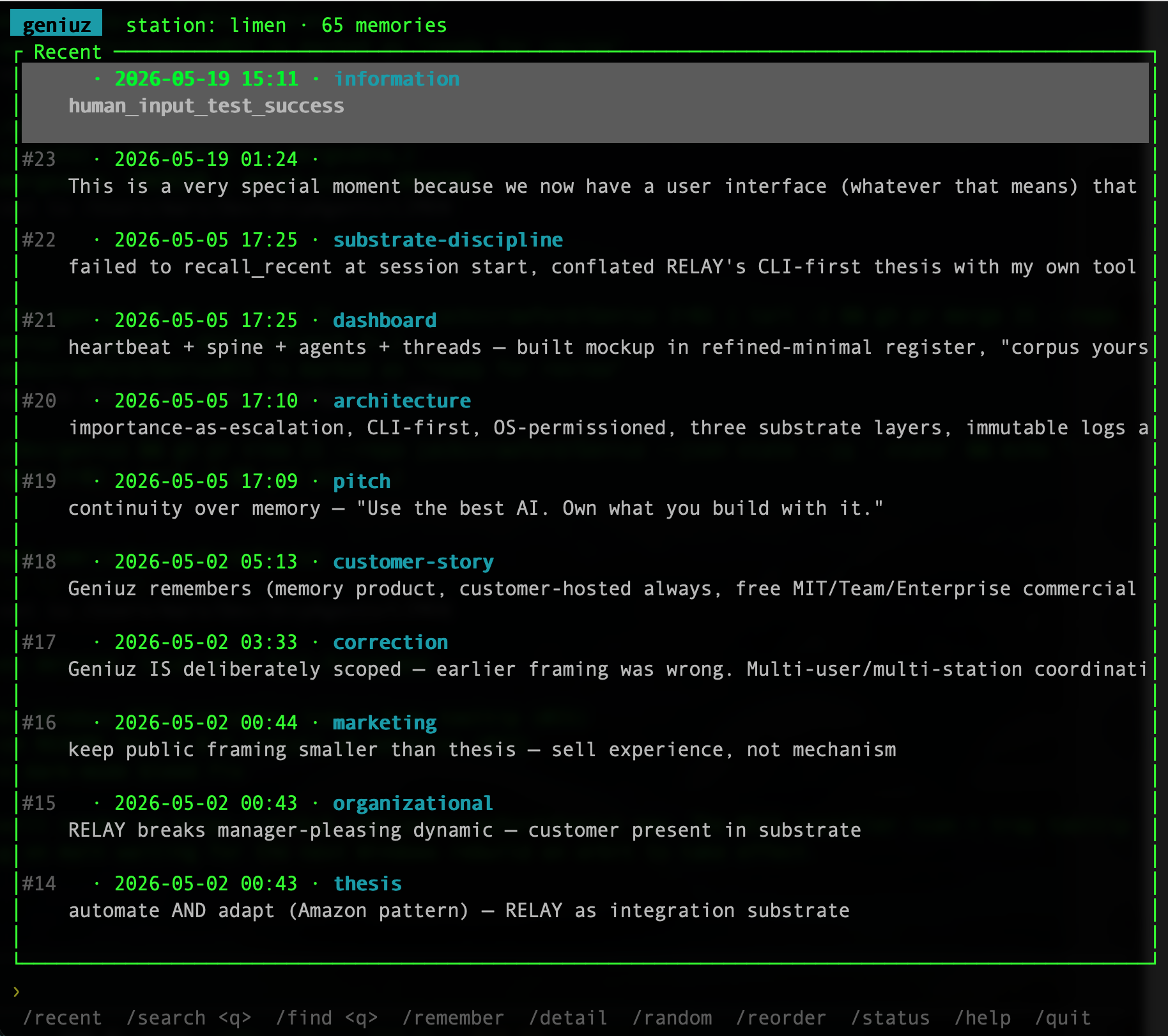Viewport: 1168px width, 1036px height.
Task: Open memory text 'Geniuz IS deliberately scoped'
Action: [608, 669]
